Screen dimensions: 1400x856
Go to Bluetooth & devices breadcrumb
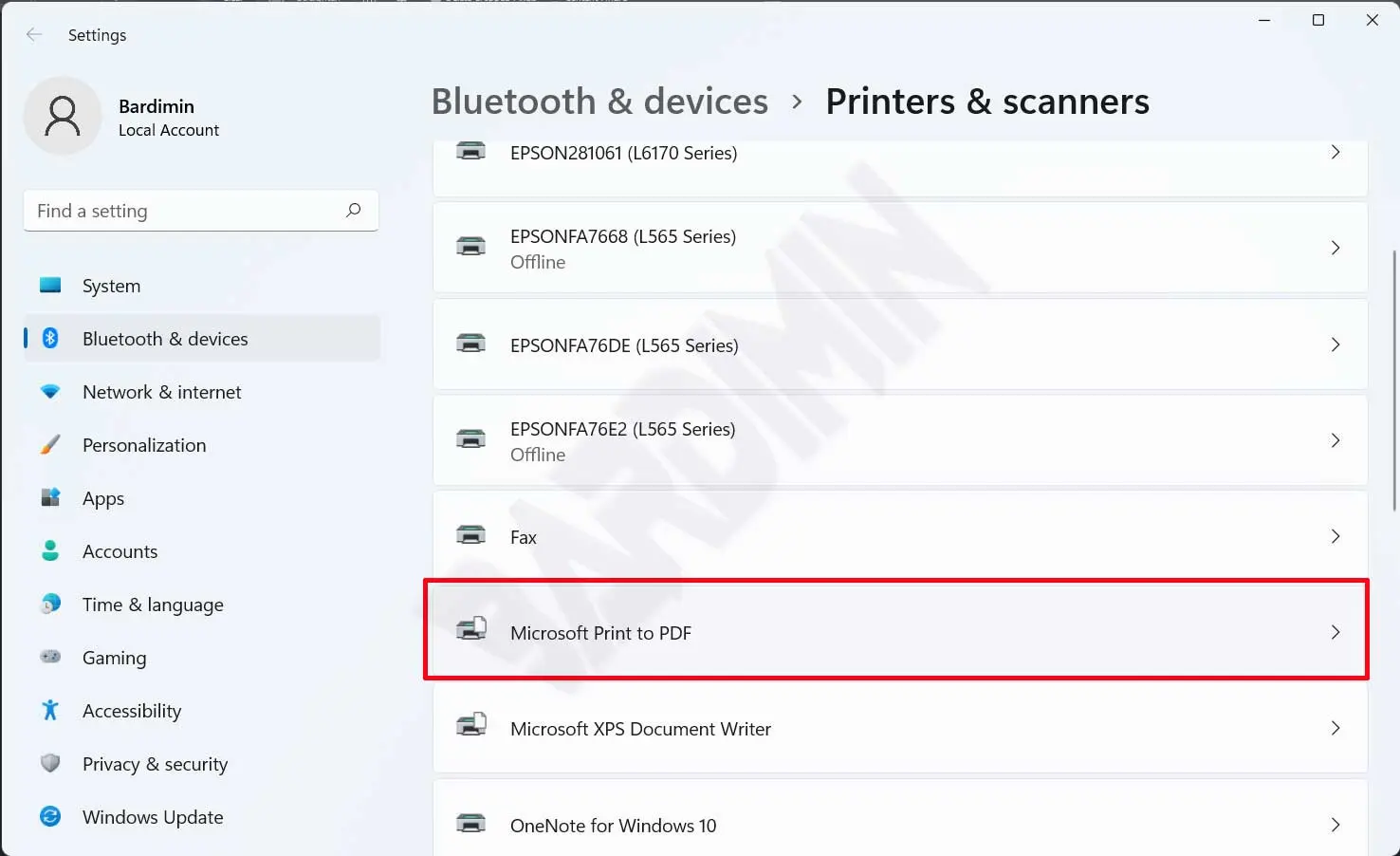point(599,102)
